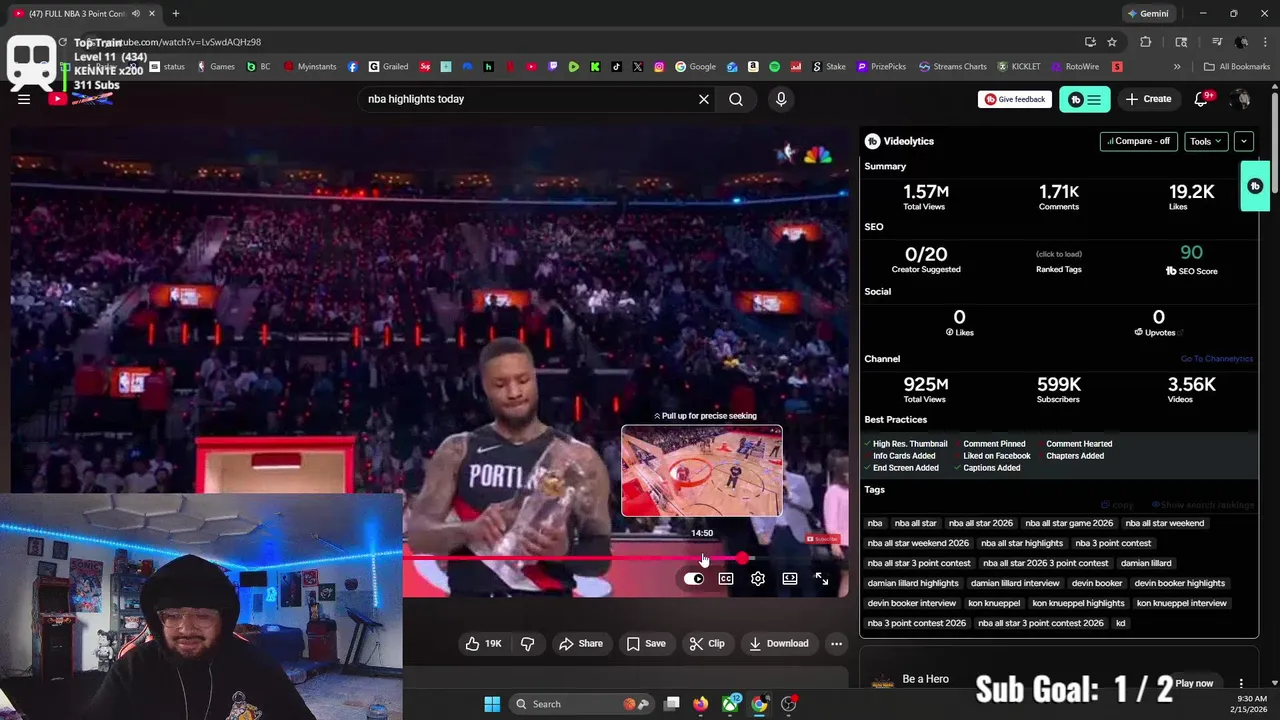Open the Create menu button
1280x720 pixels.
(x=1148, y=99)
